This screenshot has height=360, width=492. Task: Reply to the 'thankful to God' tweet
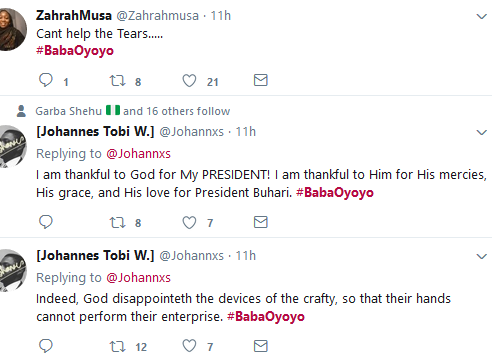[46, 222]
